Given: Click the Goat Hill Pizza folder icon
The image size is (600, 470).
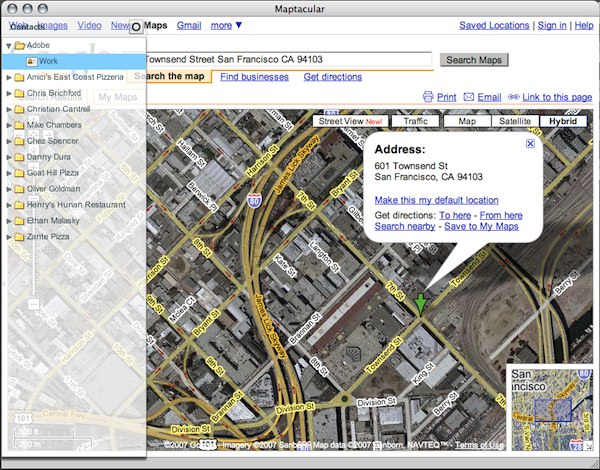Looking at the screenshot, I should click(19, 173).
